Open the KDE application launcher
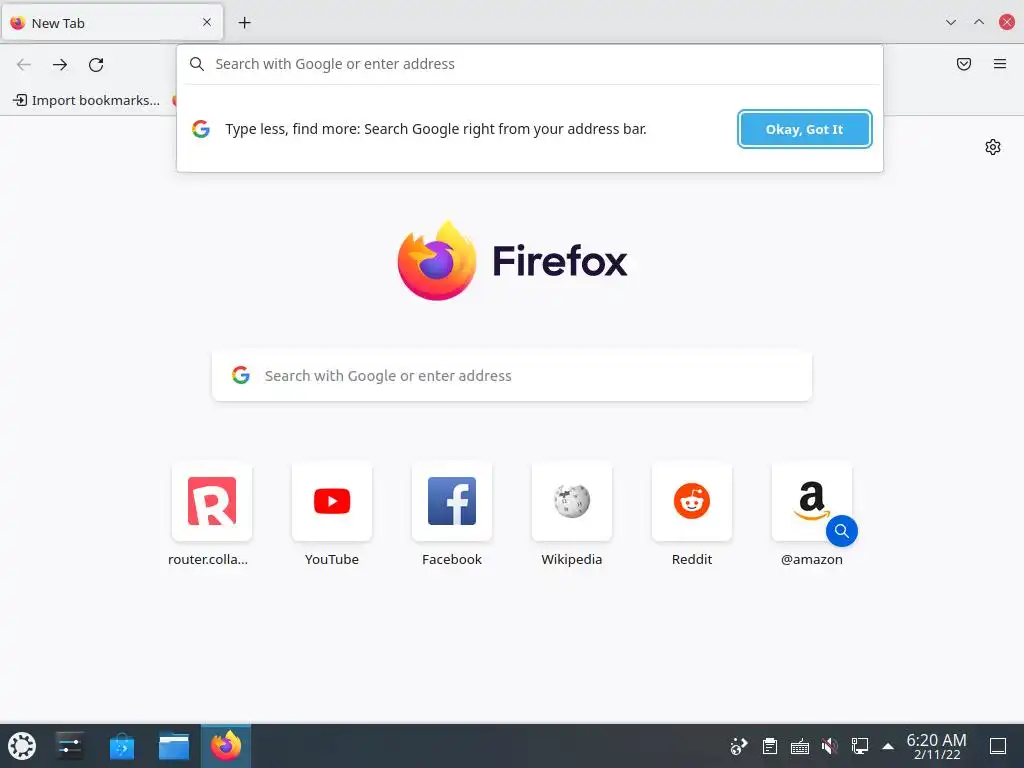Image resolution: width=1024 pixels, height=768 pixels. pyautogui.click(x=22, y=746)
